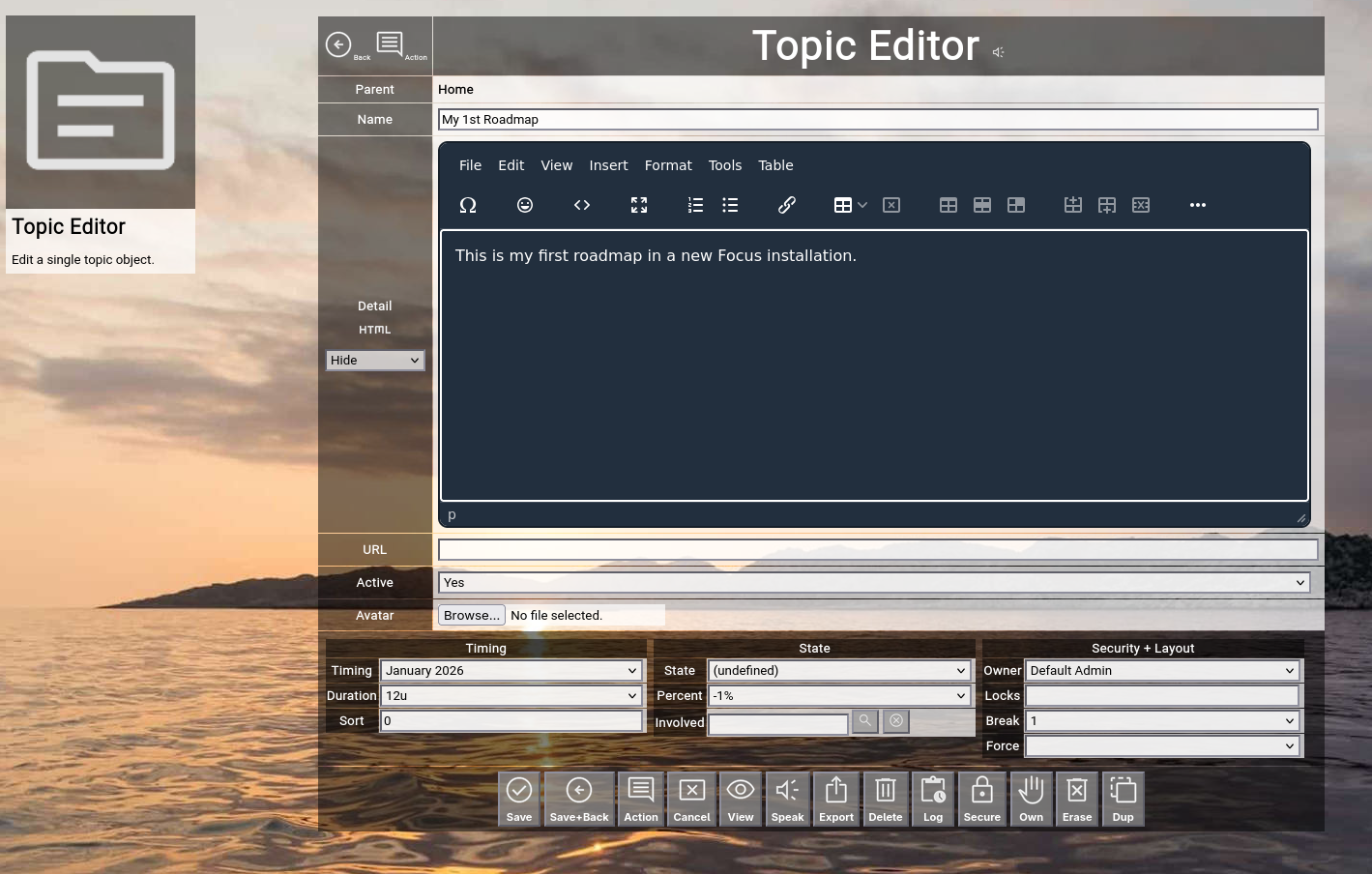Click Browse to choose an avatar file
The width and height of the screenshot is (1372, 874).
(472, 616)
